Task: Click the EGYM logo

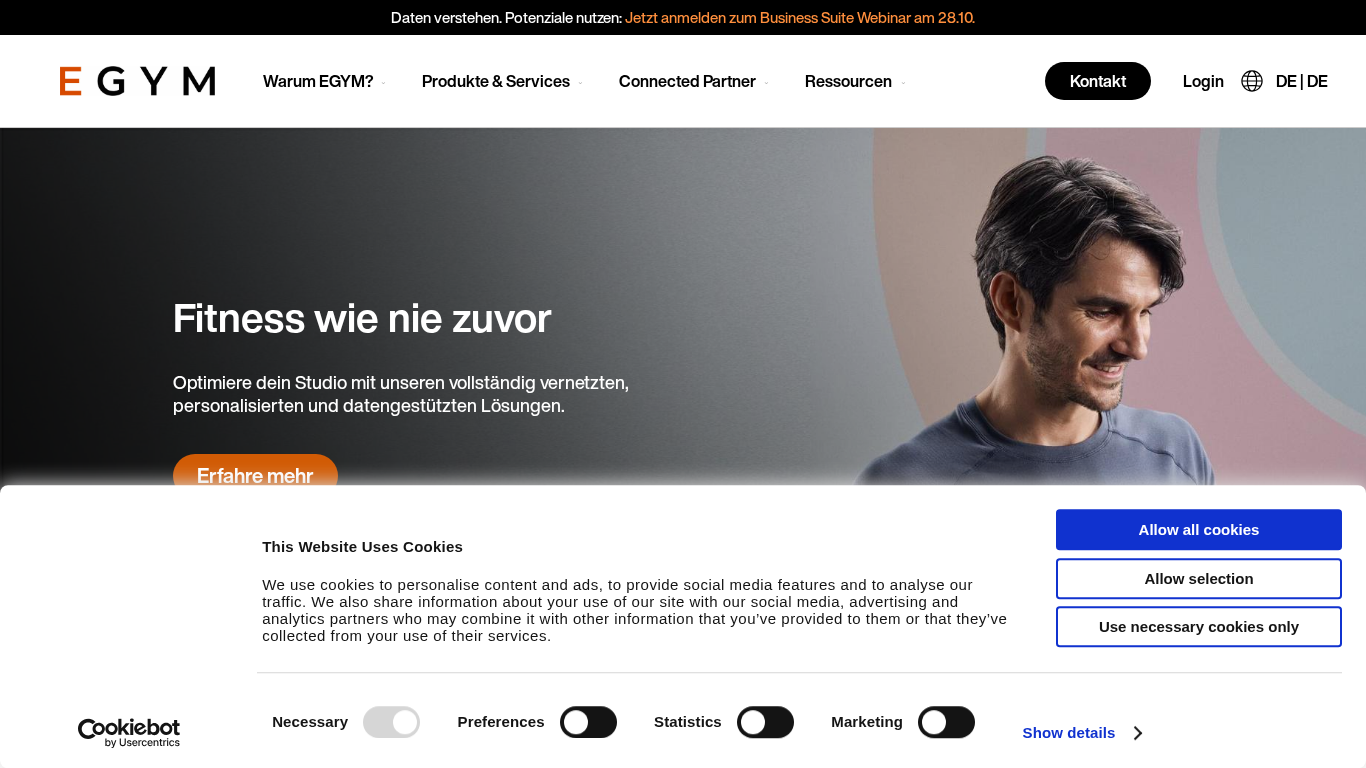Action: pos(137,81)
